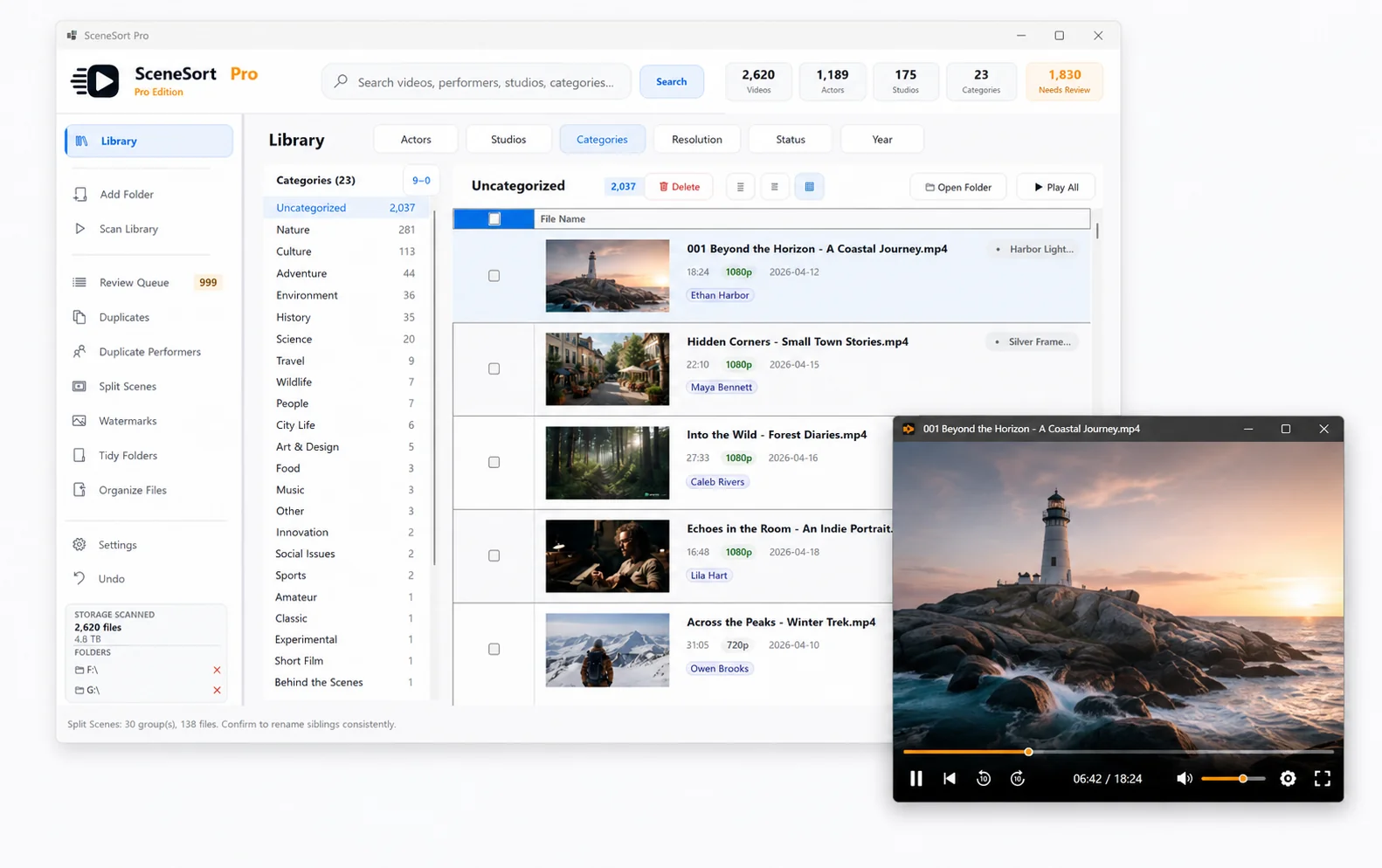
Task: Select the Uncategorized category row
Action: click(x=346, y=208)
